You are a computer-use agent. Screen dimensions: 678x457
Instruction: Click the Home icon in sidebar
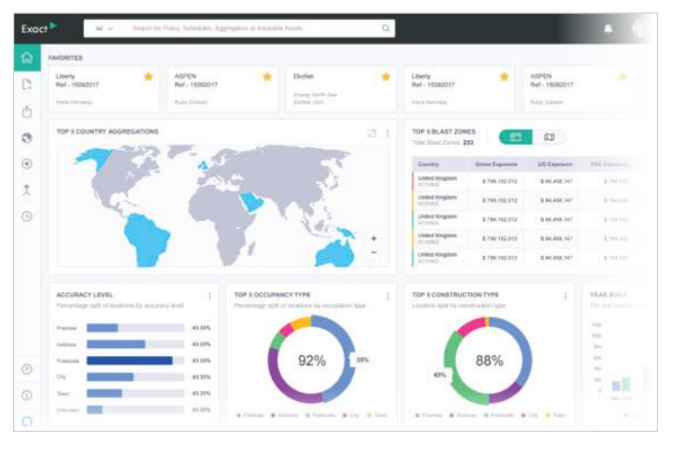[x=27, y=58]
